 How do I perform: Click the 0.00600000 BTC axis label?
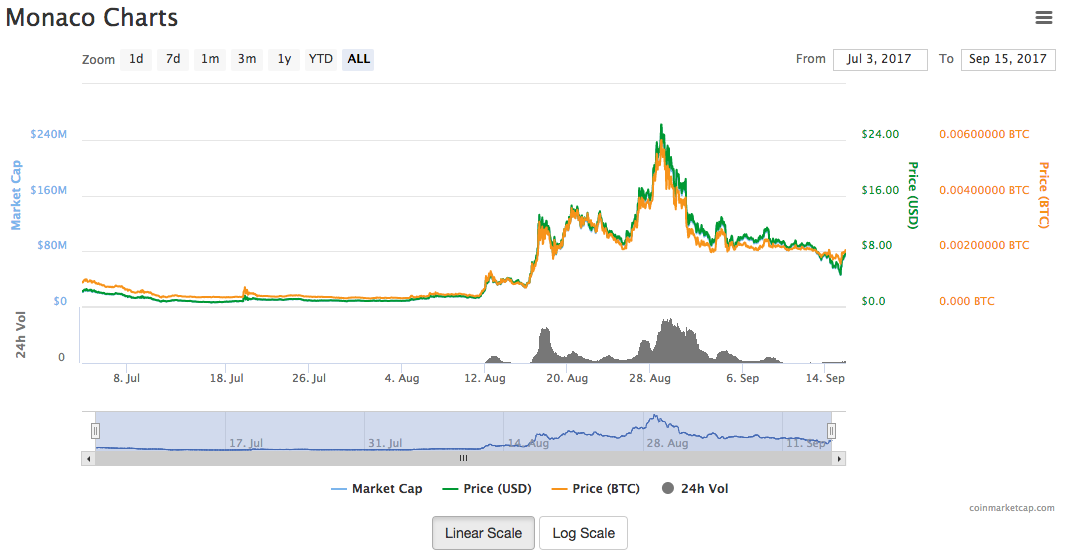tap(984, 134)
